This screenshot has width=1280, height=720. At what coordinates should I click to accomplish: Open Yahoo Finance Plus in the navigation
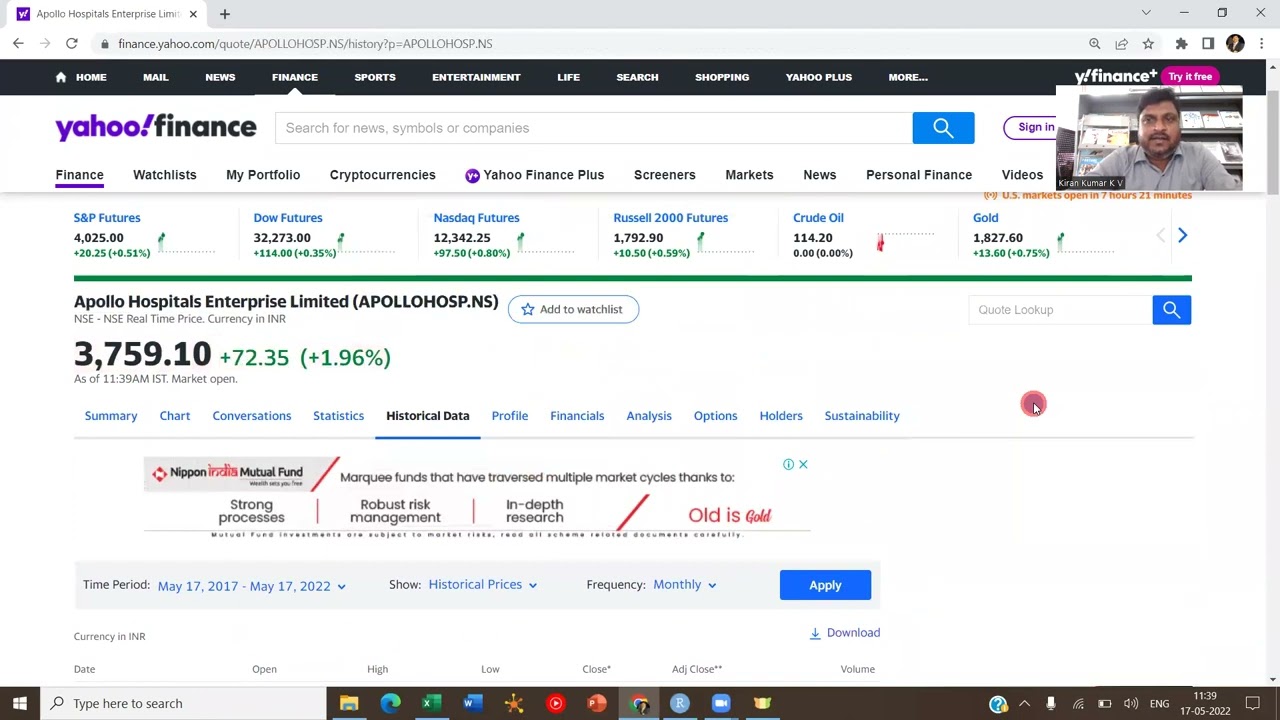coord(535,175)
